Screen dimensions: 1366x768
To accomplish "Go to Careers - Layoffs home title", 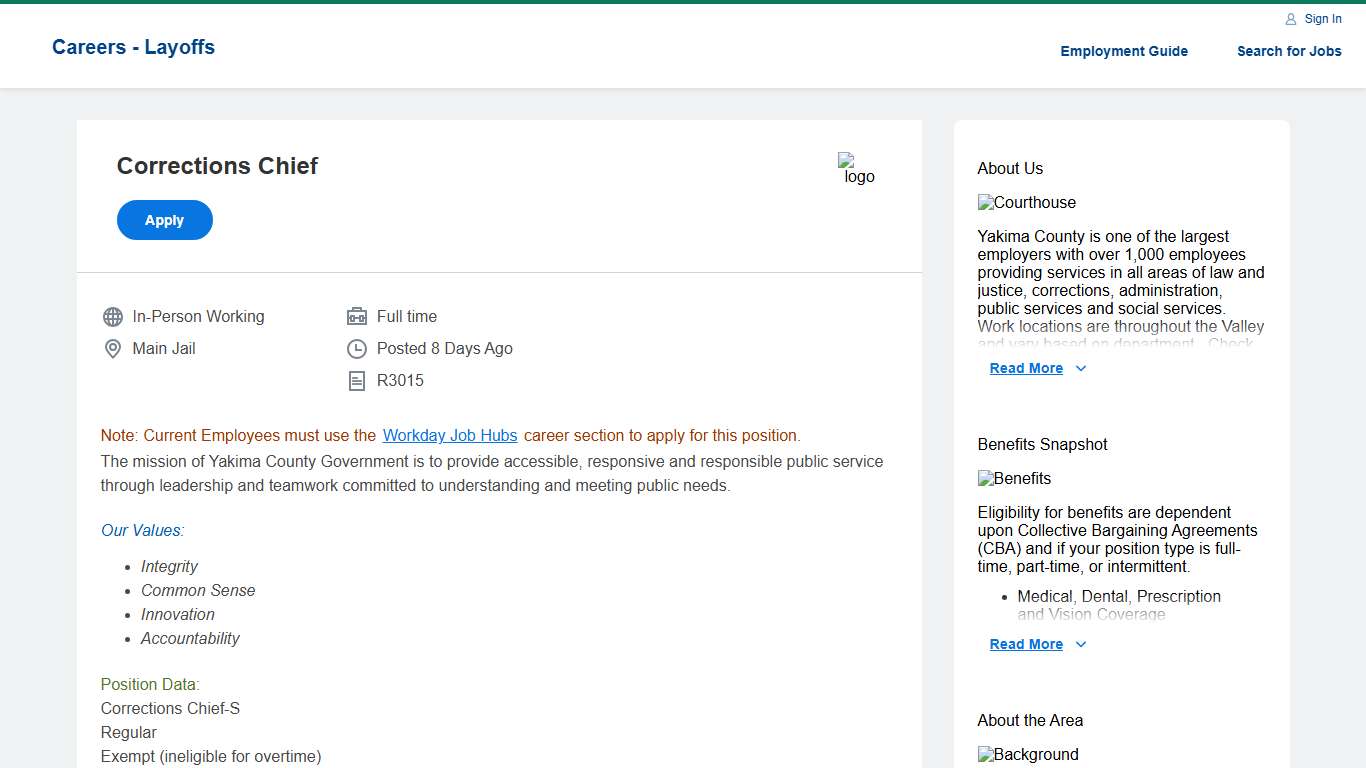I will point(133,47).
